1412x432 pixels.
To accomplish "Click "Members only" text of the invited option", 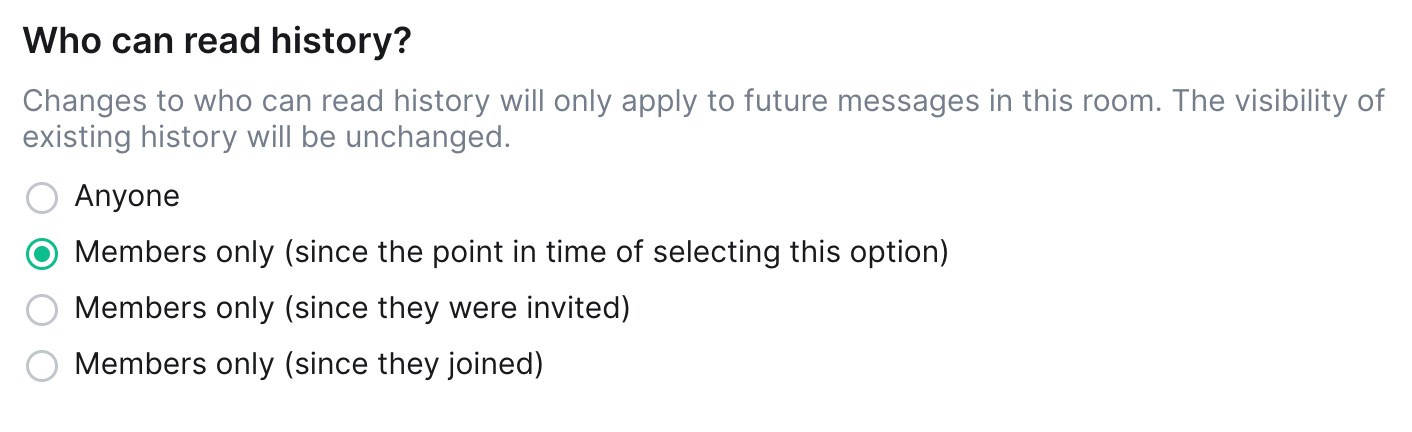I will pos(174,309).
